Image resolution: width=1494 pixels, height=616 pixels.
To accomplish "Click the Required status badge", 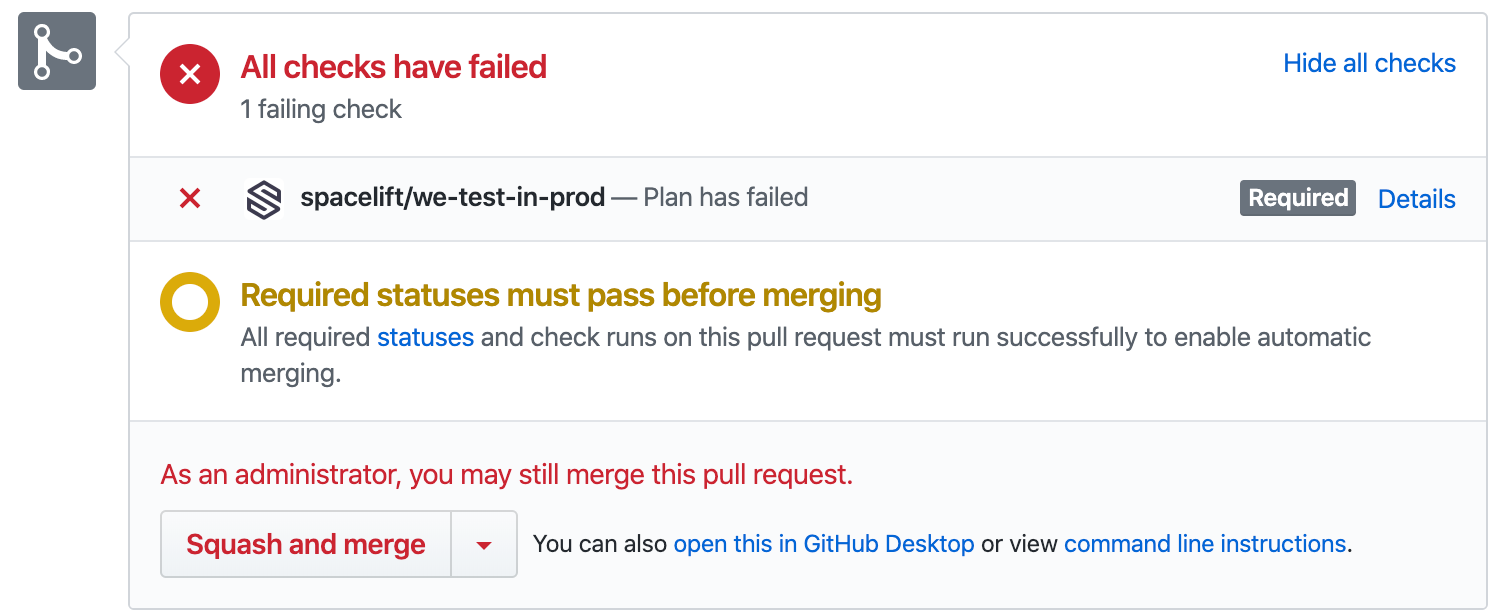I will coord(1297,198).
